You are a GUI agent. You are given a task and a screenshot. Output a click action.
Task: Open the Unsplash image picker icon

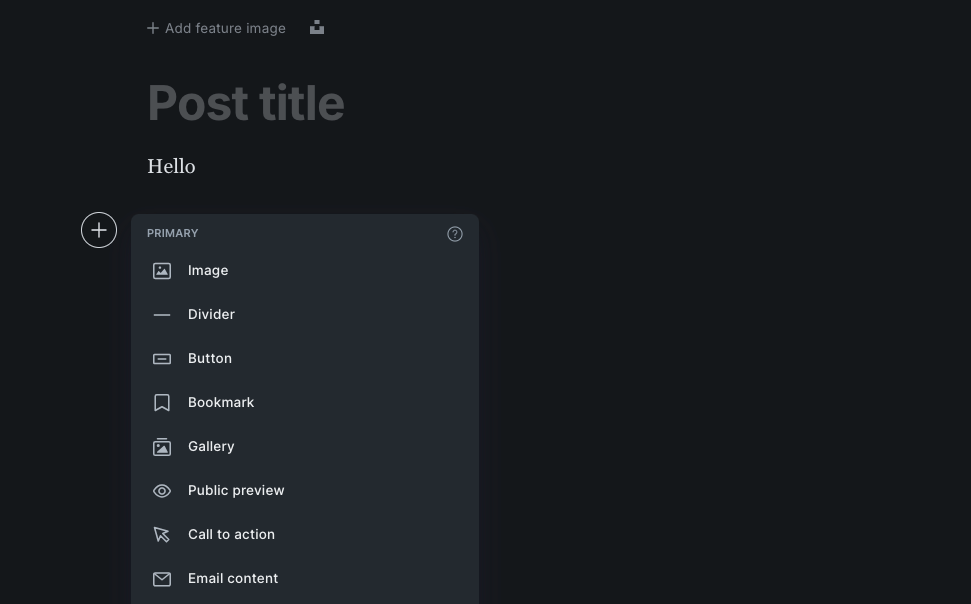[317, 28]
